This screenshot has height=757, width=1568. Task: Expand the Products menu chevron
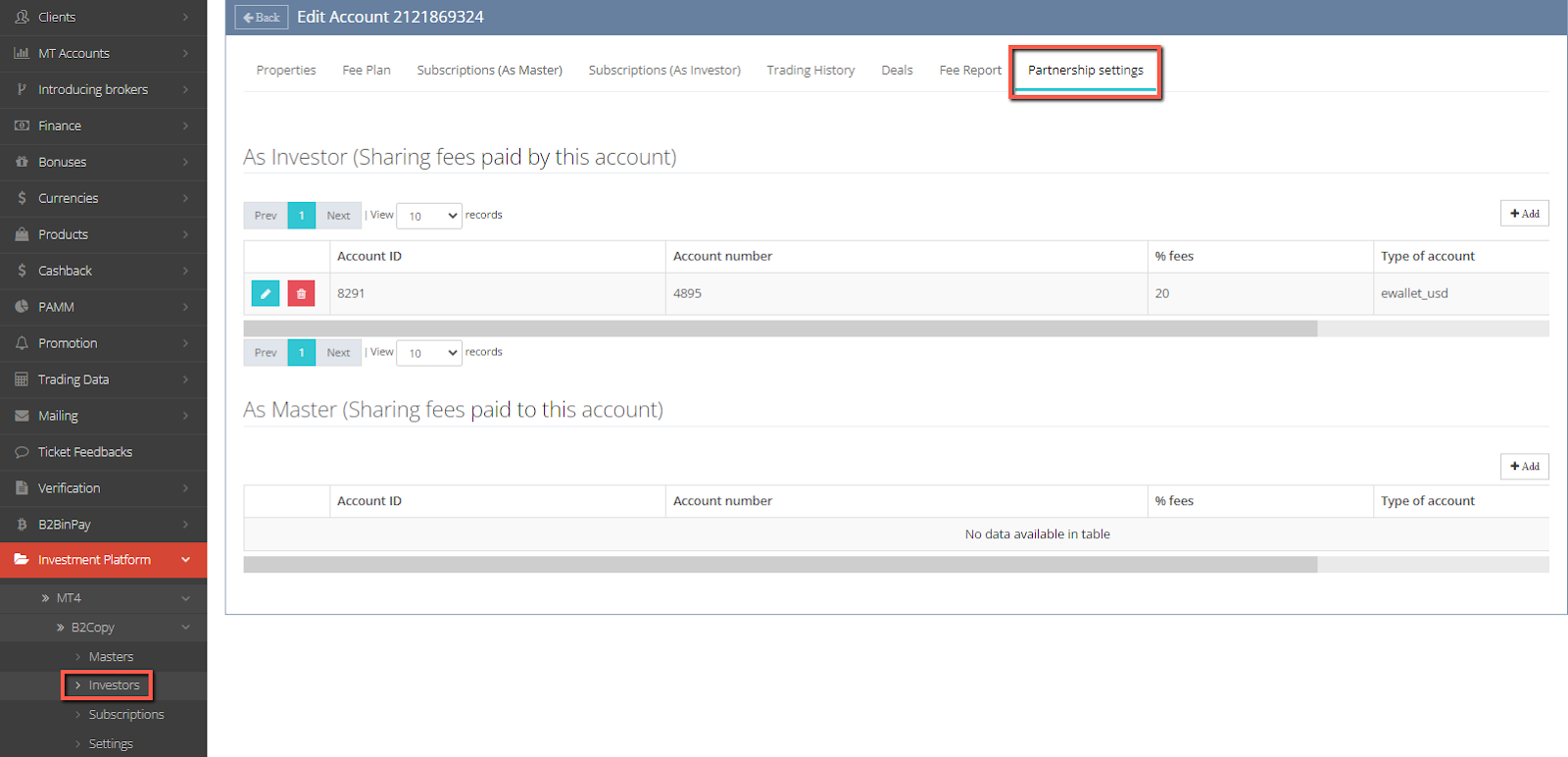click(x=185, y=234)
